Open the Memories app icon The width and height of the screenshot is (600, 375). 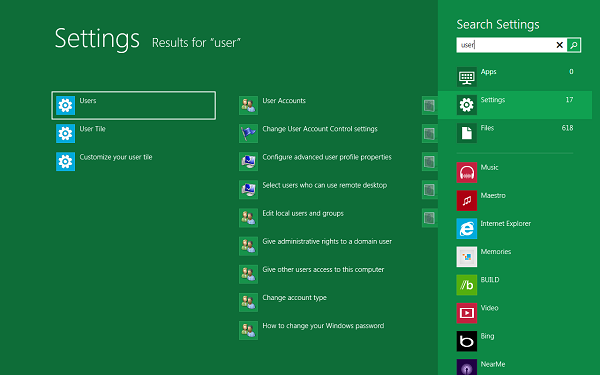tap(466, 257)
